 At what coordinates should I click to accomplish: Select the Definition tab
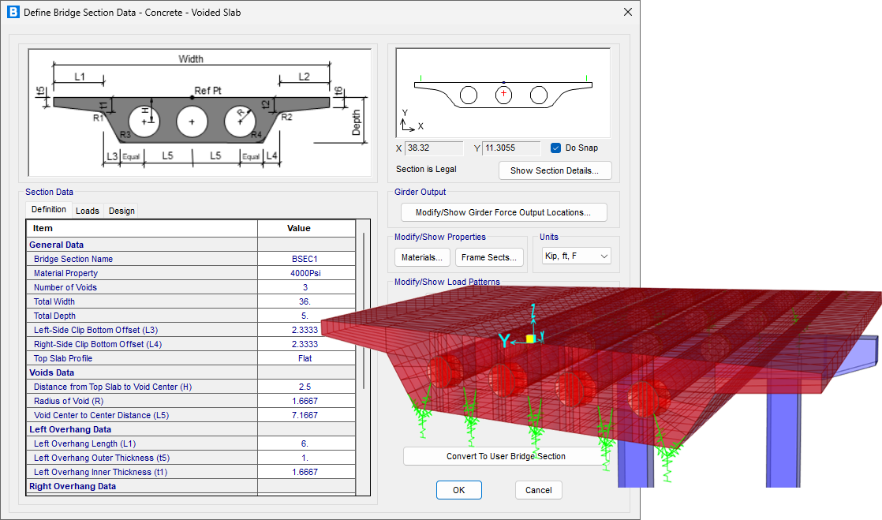(48, 210)
